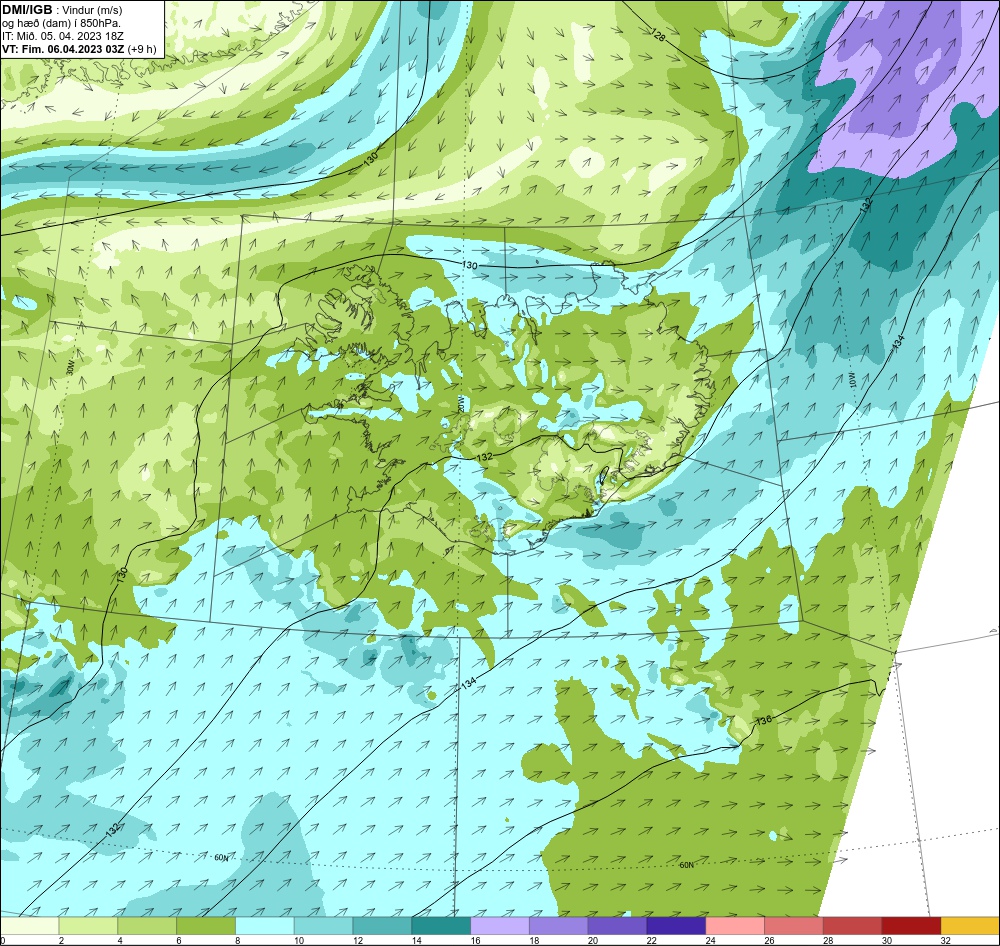Choose the dark indigo 22–24 m/s swatch

tap(676, 926)
